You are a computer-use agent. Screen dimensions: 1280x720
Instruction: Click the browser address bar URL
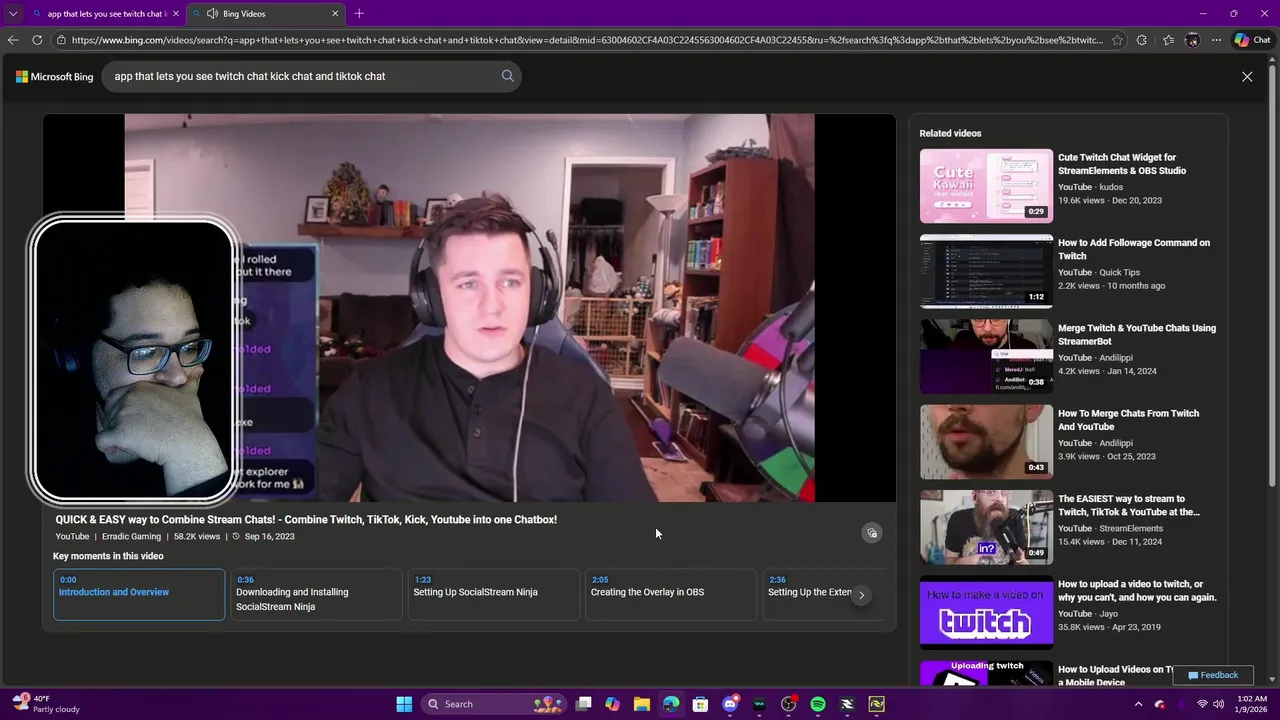pyautogui.click(x=587, y=40)
